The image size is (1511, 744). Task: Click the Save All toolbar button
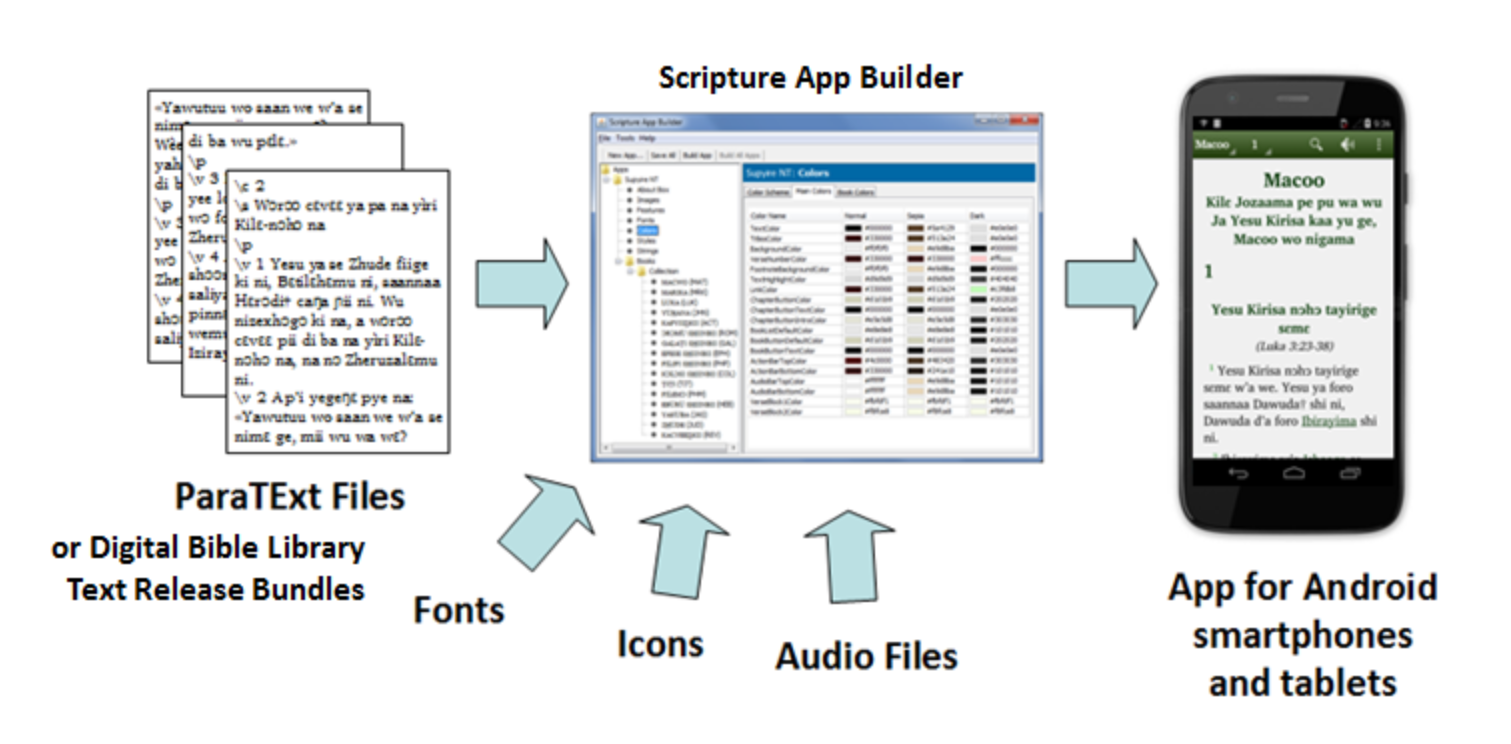[663, 155]
